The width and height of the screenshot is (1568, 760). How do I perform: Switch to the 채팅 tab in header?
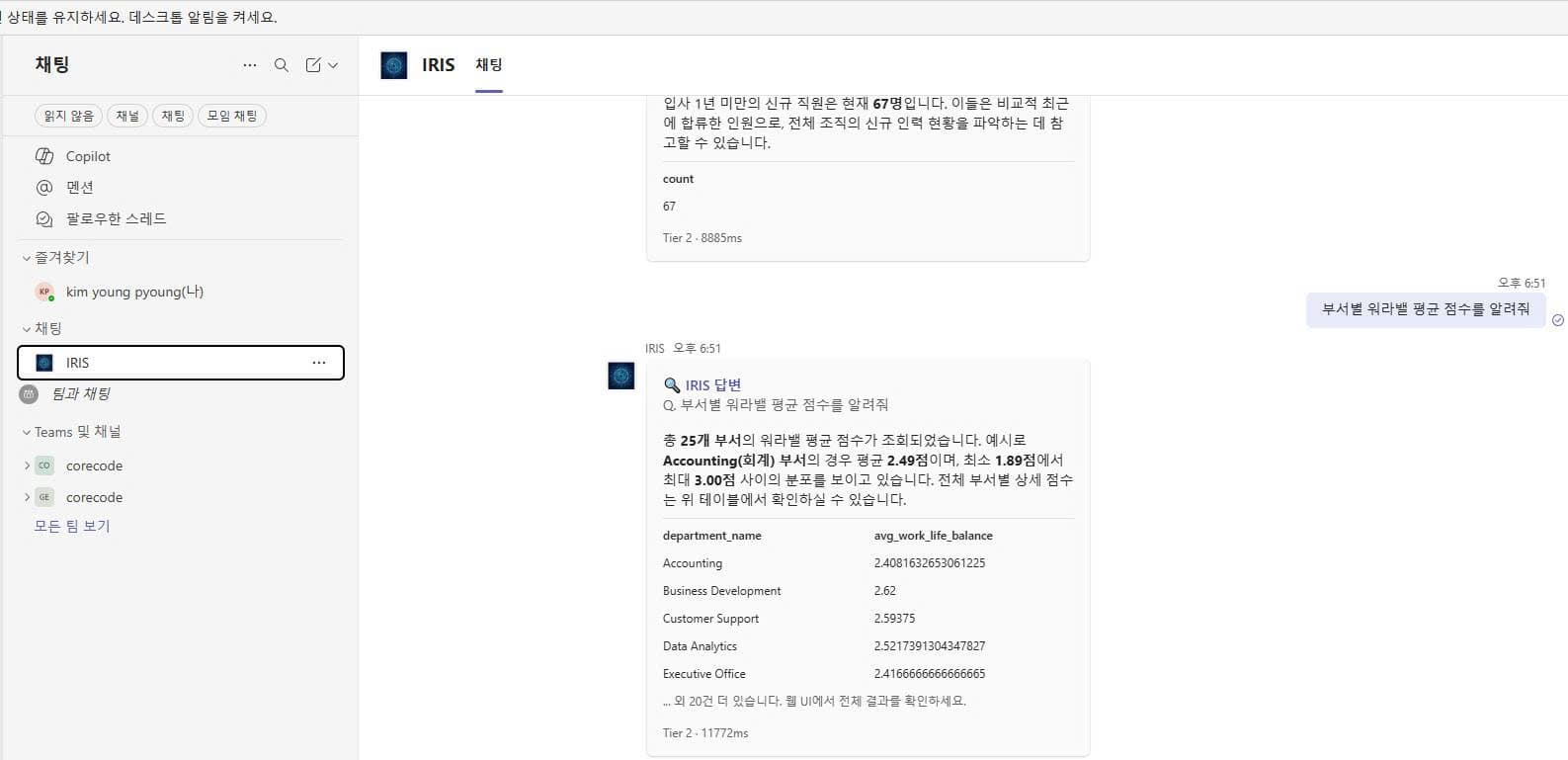point(489,65)
